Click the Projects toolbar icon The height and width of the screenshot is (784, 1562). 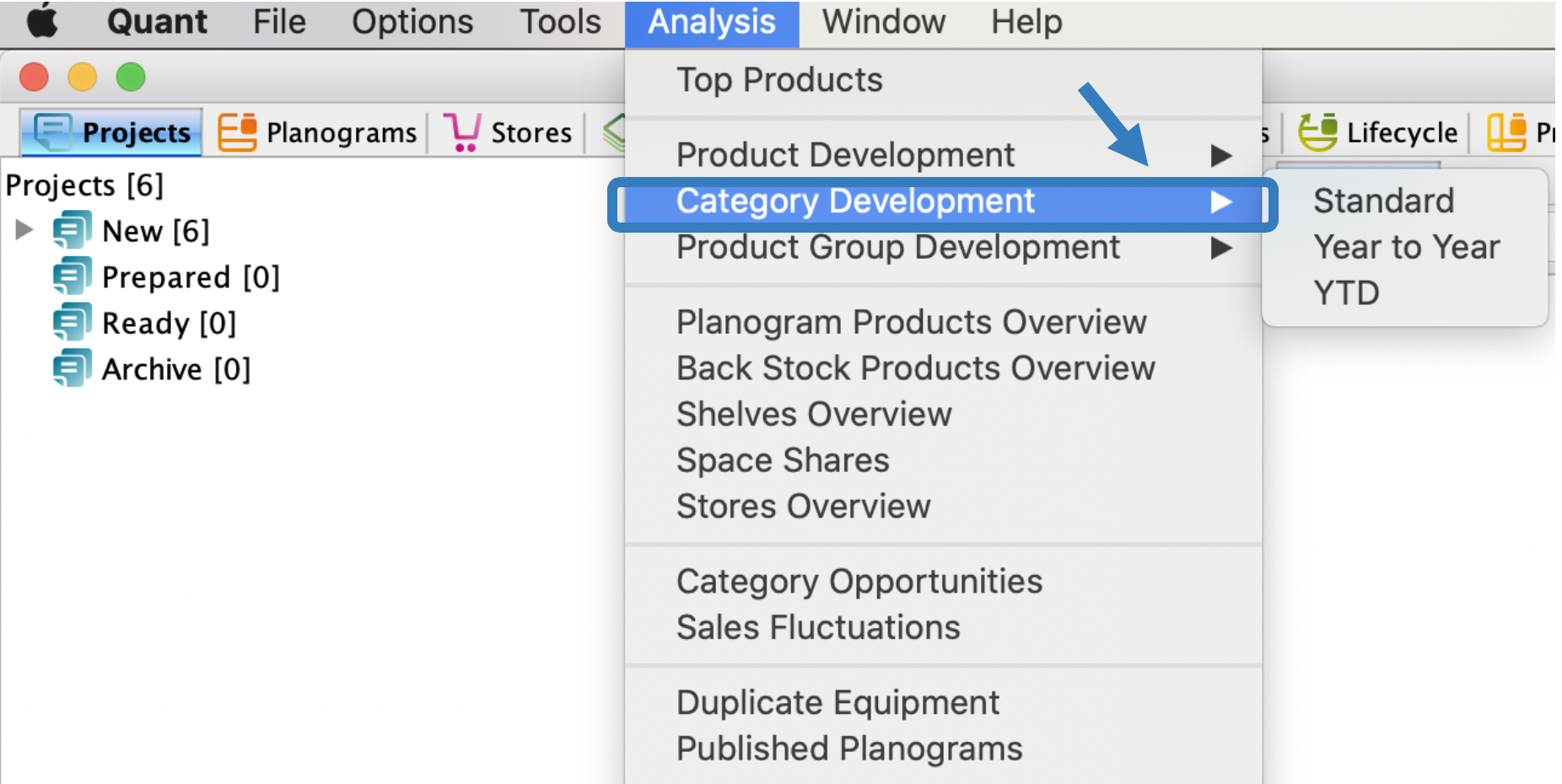coord(53,132)
